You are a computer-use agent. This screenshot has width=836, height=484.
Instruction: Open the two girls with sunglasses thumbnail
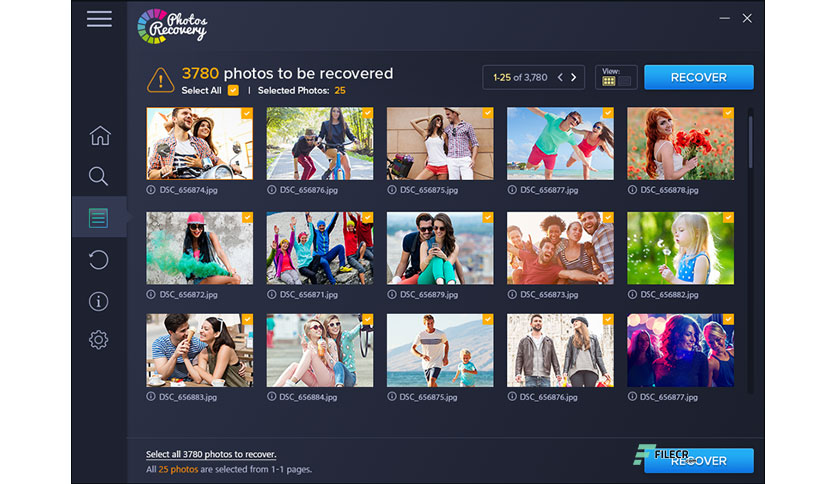(x=320, y=350)
